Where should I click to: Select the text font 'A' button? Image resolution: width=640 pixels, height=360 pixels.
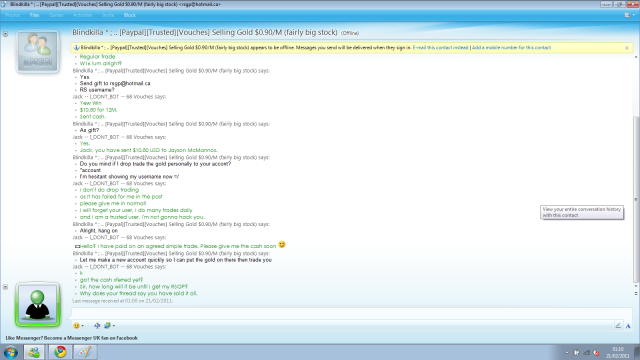click(x=628, y=325)
